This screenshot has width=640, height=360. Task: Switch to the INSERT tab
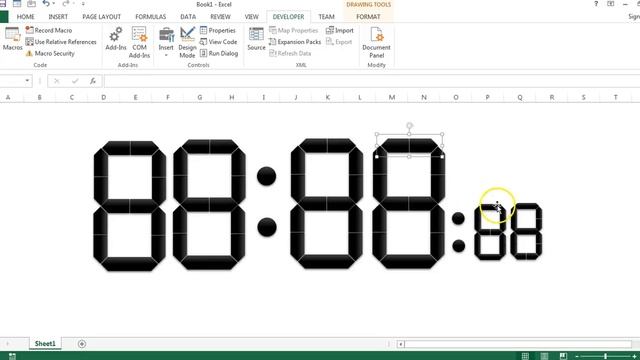click(x=58, y=17)
